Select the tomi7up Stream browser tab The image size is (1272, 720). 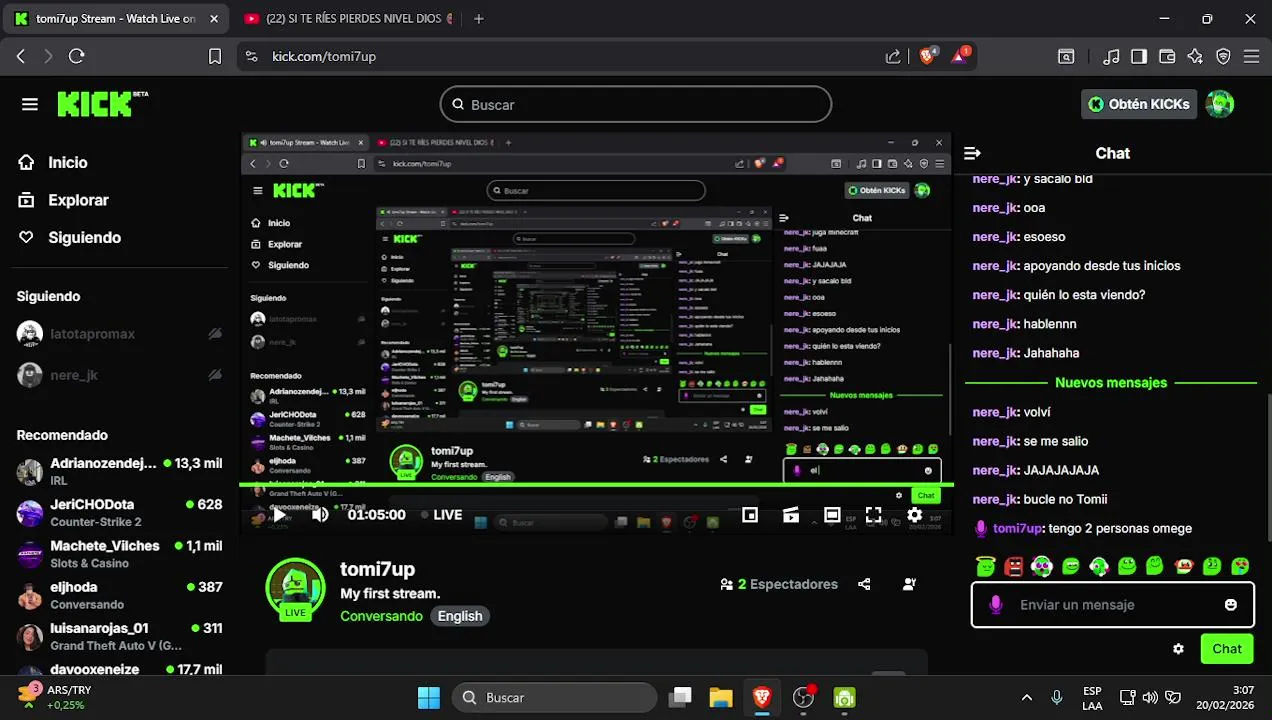[116, 19]
